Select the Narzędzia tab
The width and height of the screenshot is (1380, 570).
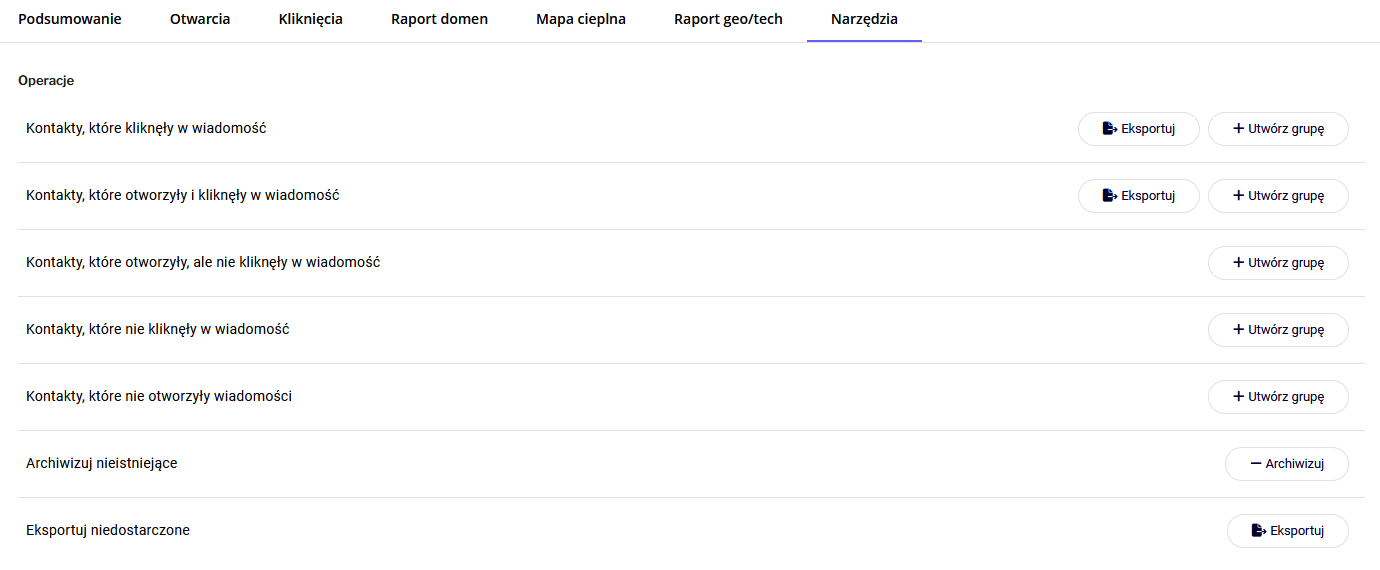[864, 19]
